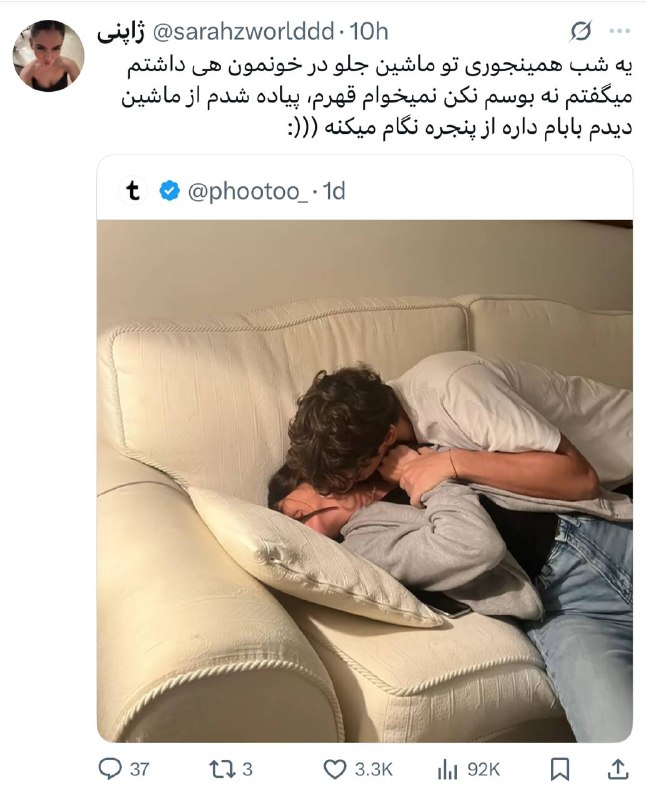Open the quoted account's t avatar
The image size is (646, 800).
click(x=133, y=191)
